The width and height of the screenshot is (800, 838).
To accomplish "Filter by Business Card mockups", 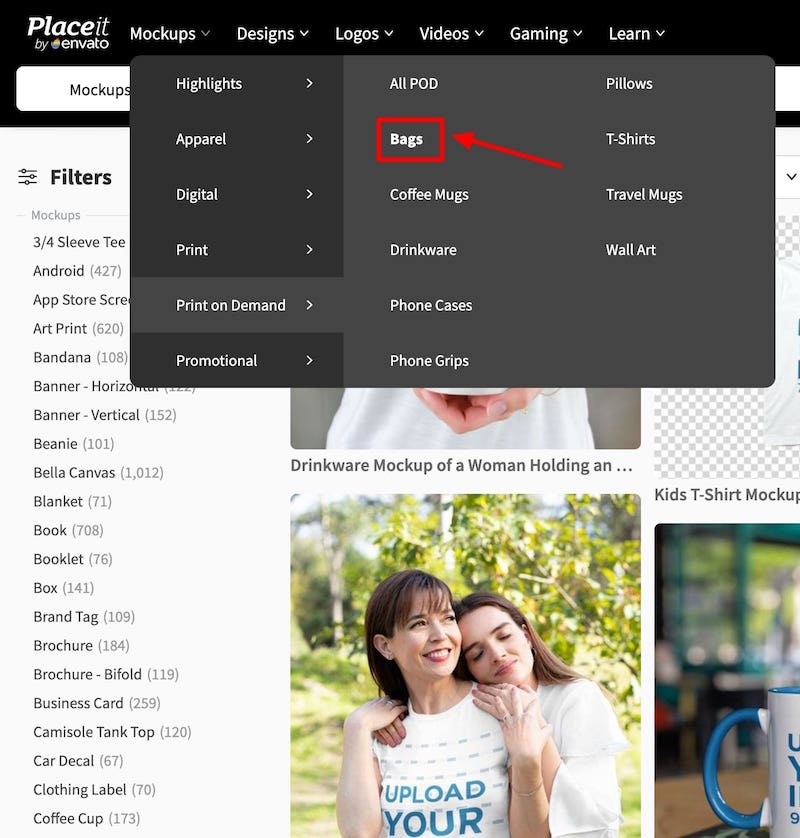I will [78, 703].
